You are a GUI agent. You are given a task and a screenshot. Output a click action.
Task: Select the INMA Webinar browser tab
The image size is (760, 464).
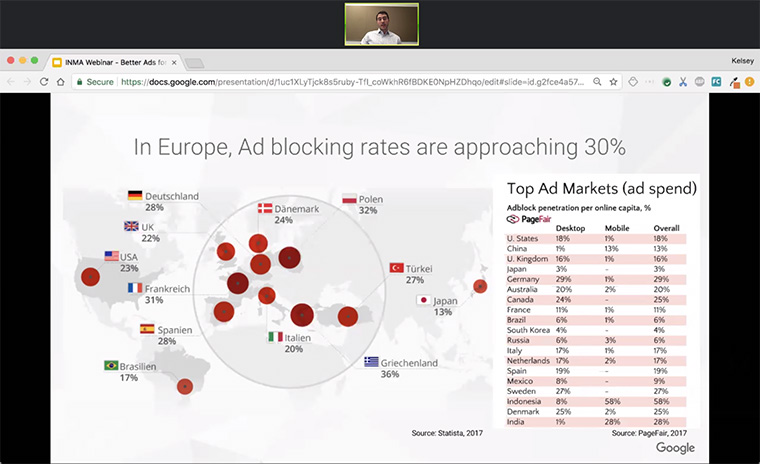[x=114, y=62]
